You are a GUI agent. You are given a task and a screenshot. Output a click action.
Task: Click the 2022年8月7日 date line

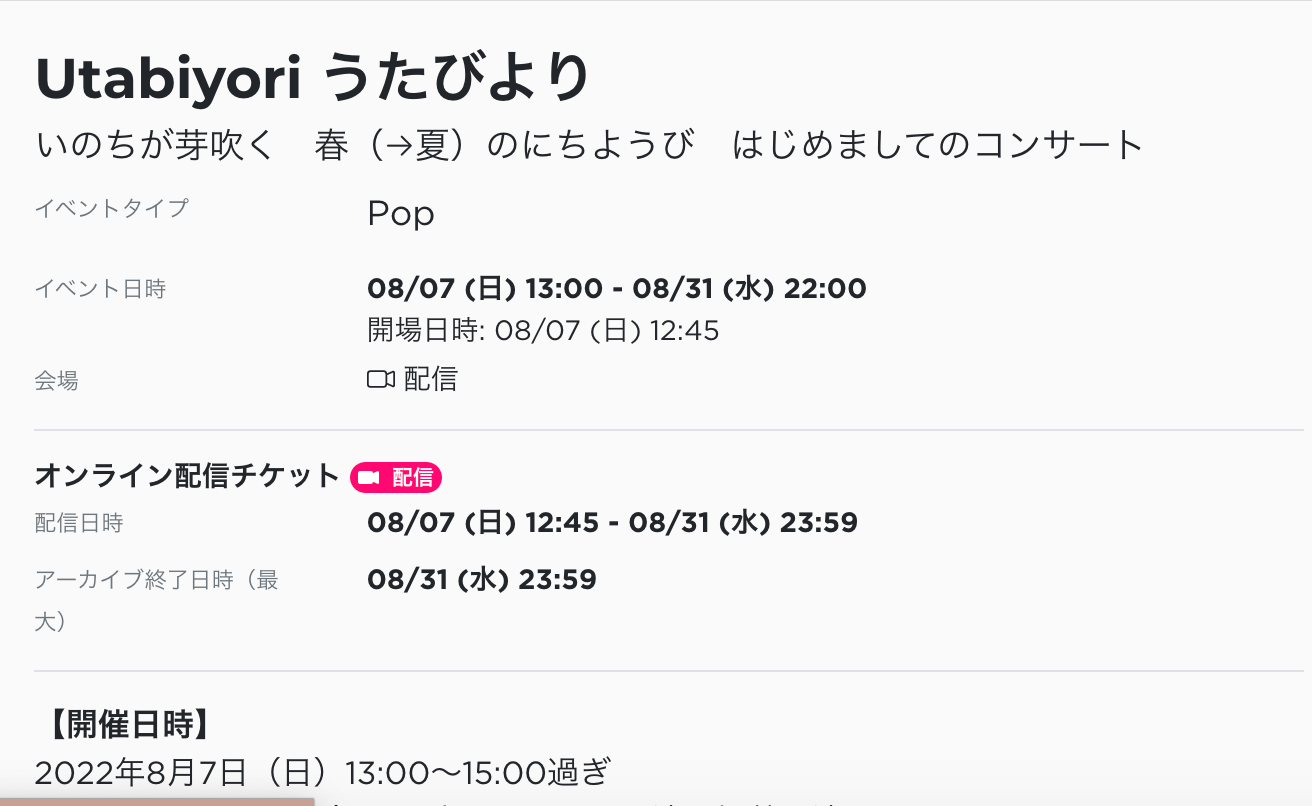[322, 772]
